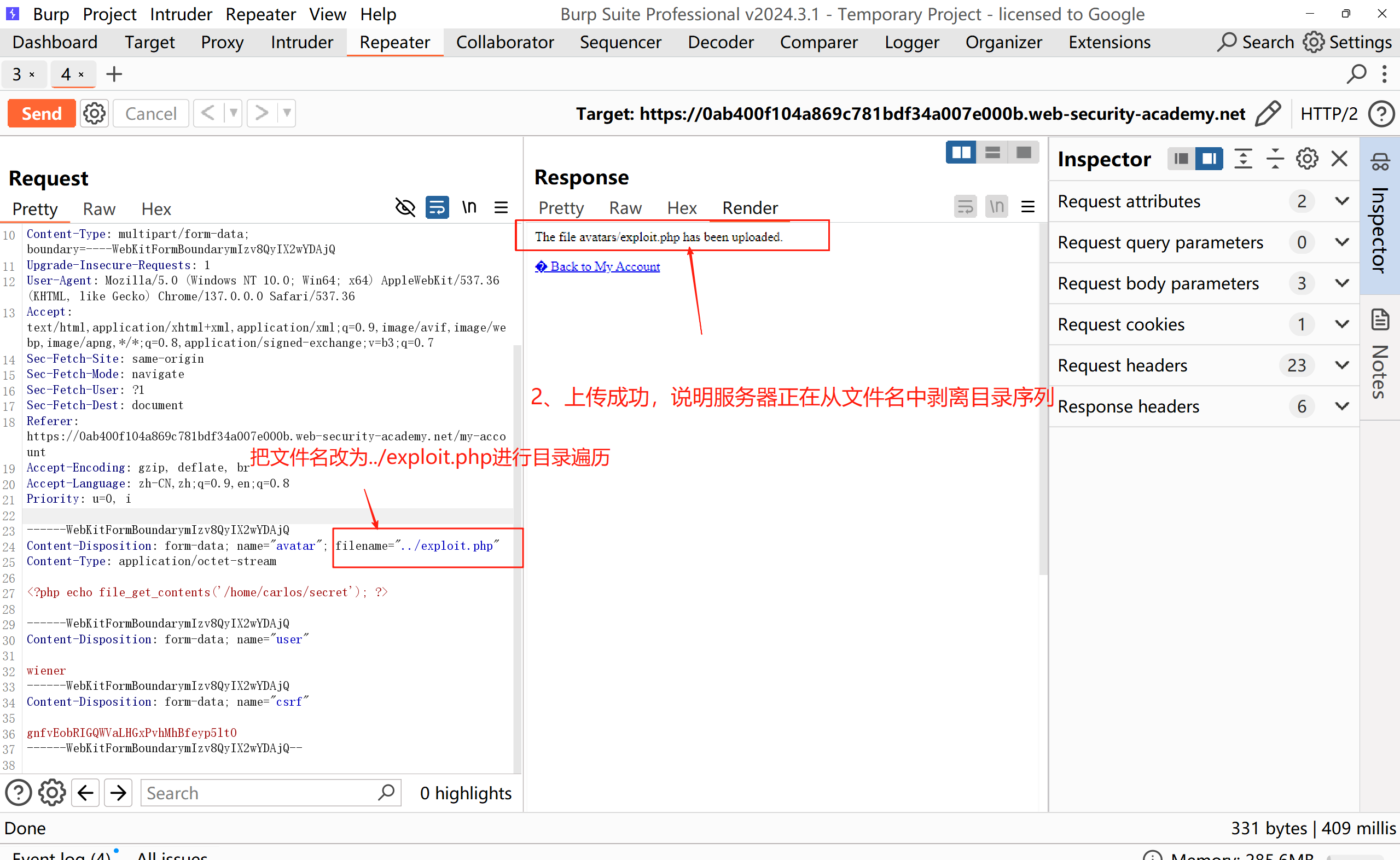
Task: Open the history back dropdown arrow
Action: coord(233,113)
